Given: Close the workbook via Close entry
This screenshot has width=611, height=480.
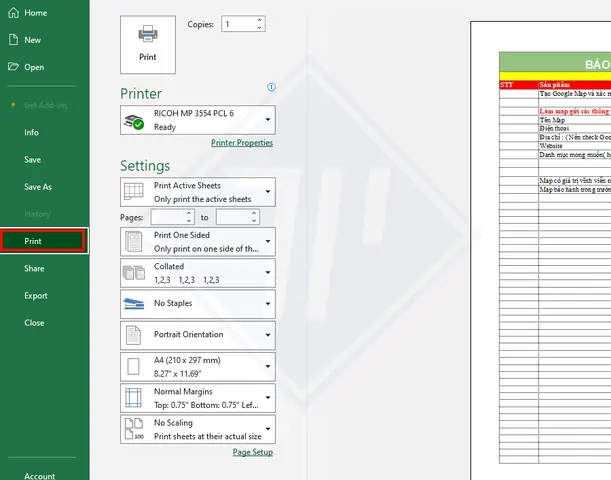Looking at the screenshot, I should [x=34, y=323].
